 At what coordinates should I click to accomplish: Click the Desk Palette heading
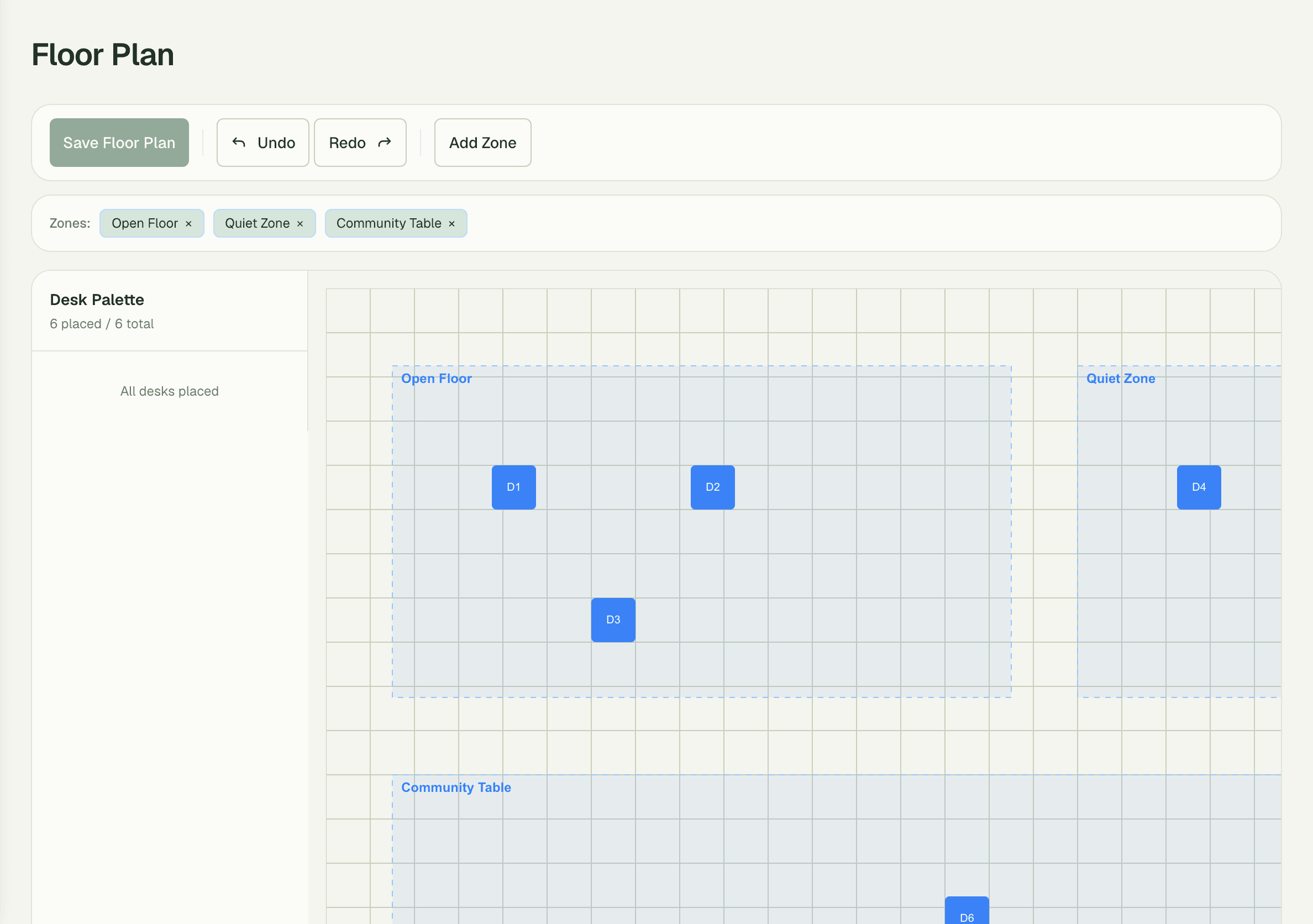coord(97,300)
